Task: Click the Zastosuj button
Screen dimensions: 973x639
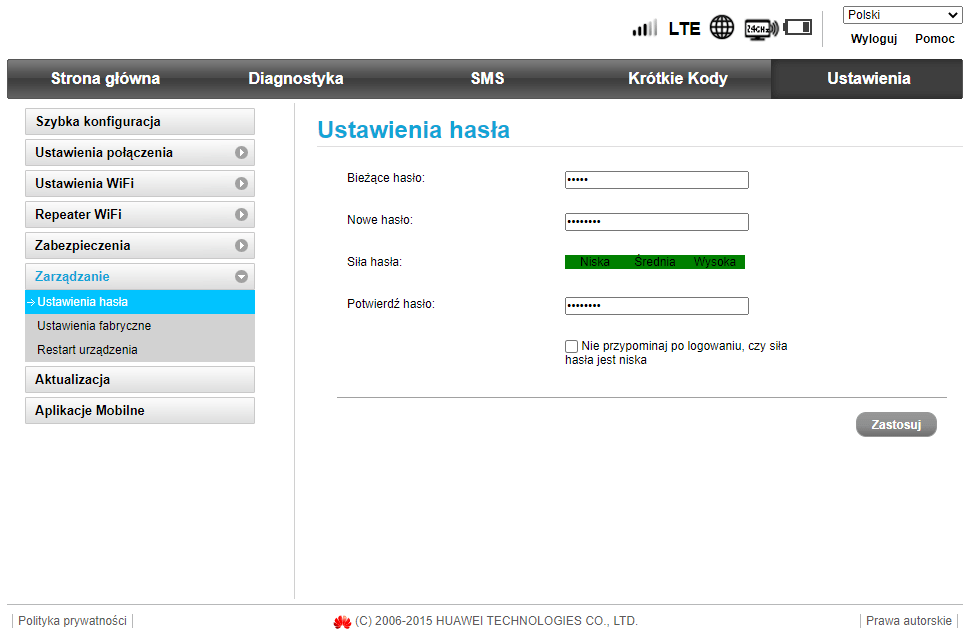Action: [x=895, y=423]
